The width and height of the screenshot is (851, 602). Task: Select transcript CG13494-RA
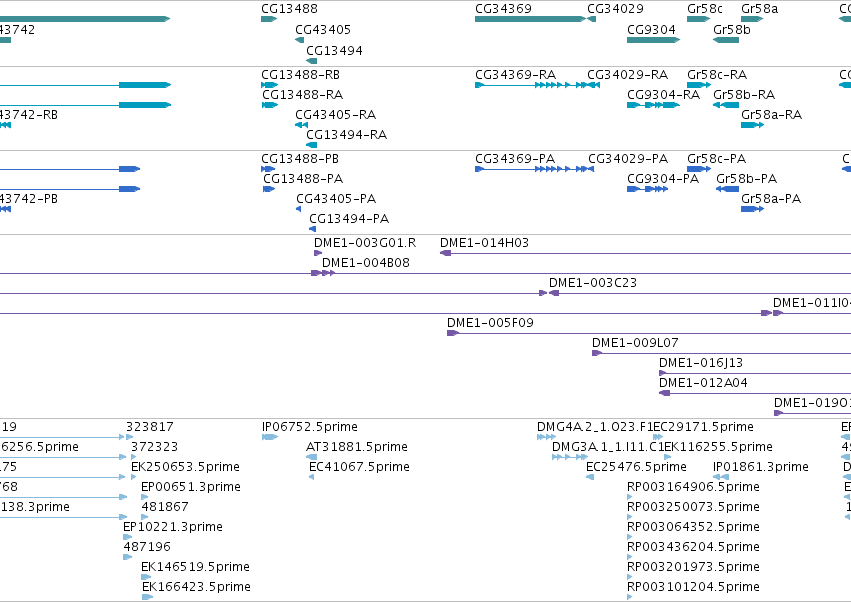tap(346, 135)
